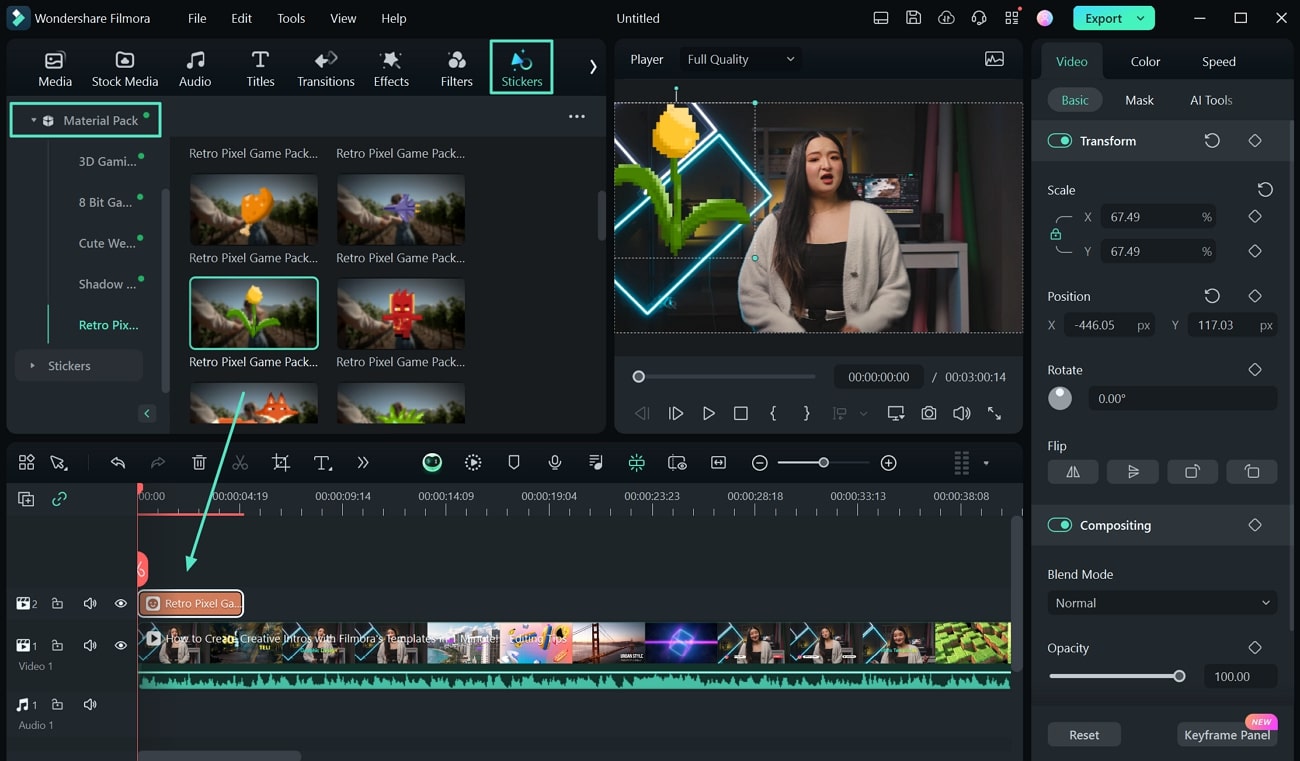Take a snapshot with the camera icon
The width and height of the screenshot is (1300, 761).
click(x=929, y=413)
